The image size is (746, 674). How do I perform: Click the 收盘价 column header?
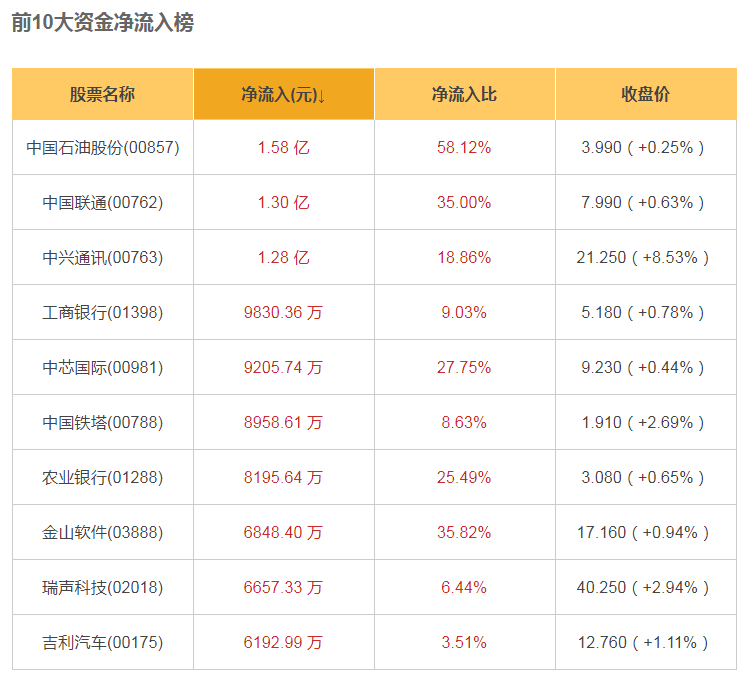(645, 95)
